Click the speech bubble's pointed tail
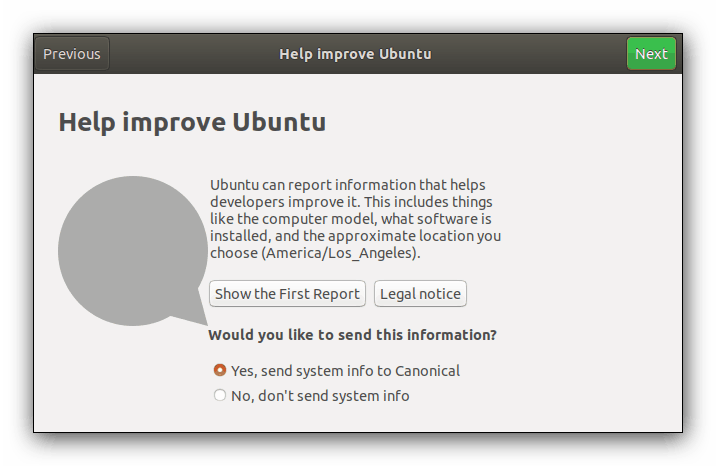 pos(188,320)
